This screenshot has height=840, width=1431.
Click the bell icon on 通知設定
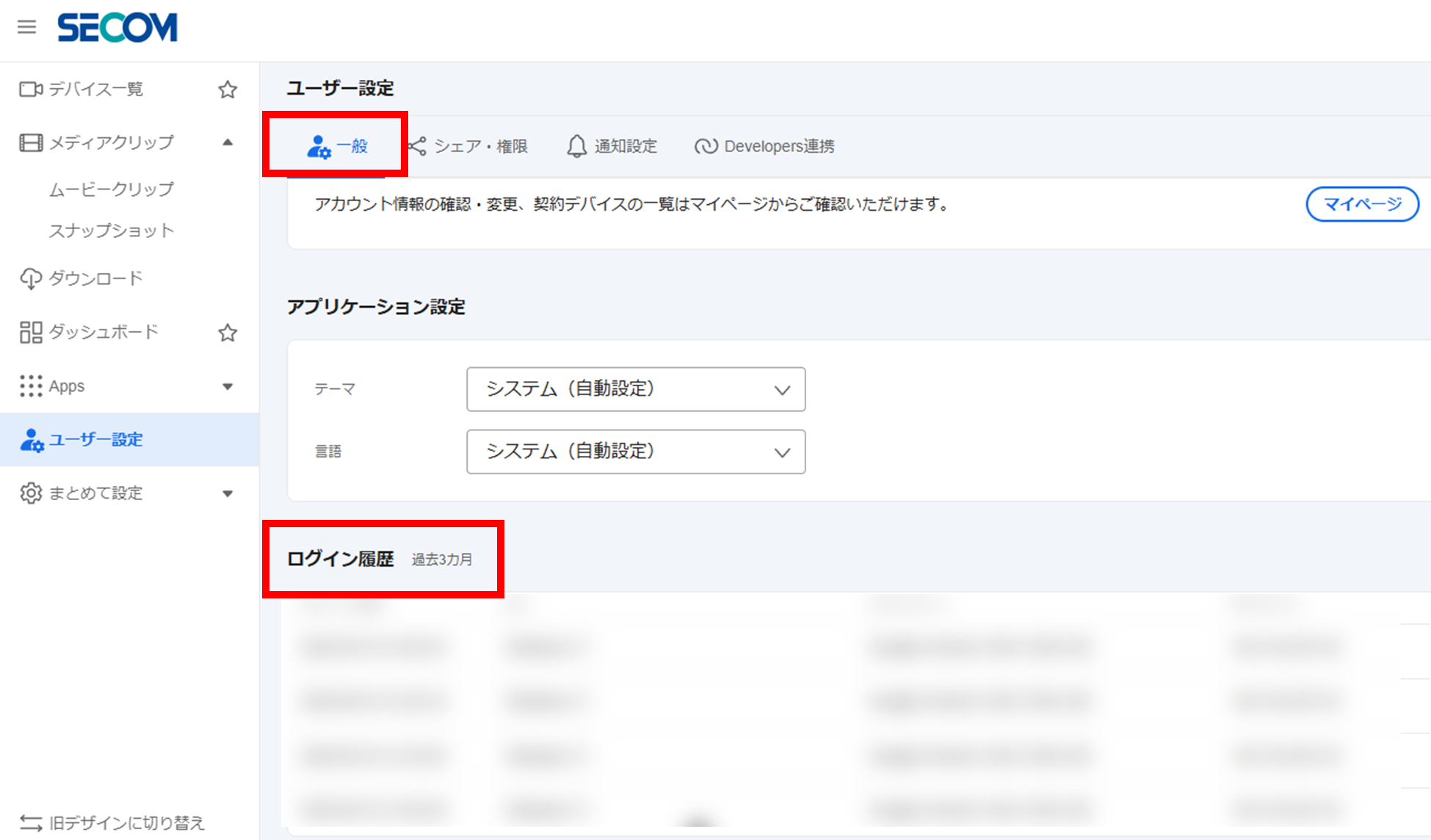coord(577,146)
